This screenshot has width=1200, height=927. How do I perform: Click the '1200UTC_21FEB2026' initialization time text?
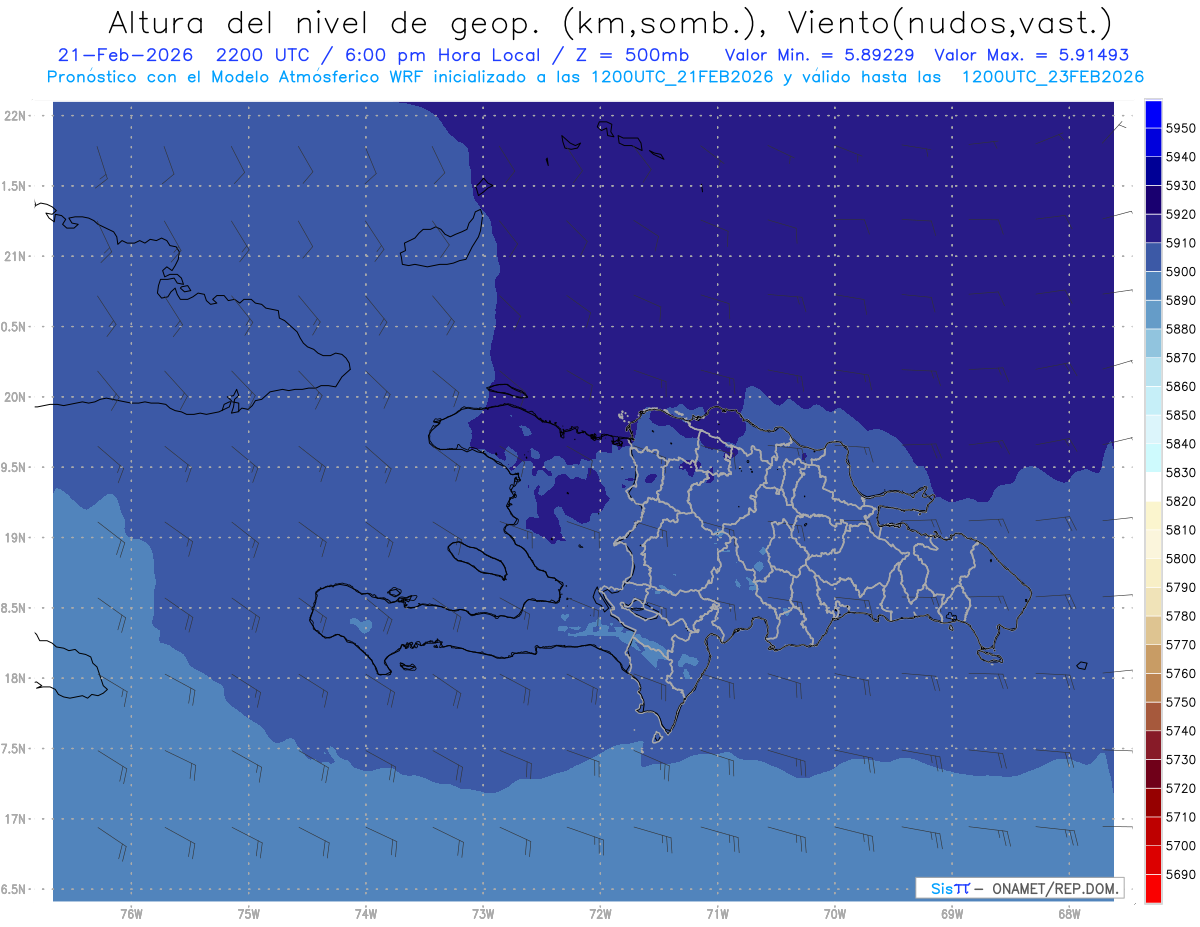click(x=682, y=77)
